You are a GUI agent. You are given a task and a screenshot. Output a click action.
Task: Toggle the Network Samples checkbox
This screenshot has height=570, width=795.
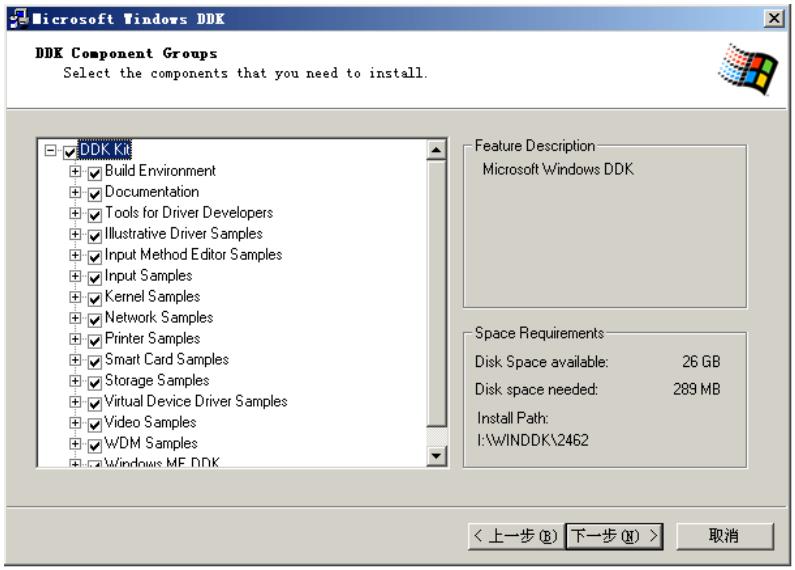95,319
